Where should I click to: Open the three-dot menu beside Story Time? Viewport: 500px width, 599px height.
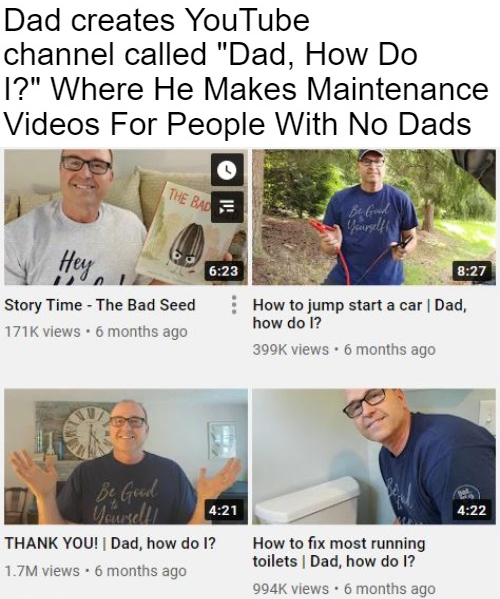[234, 304]
